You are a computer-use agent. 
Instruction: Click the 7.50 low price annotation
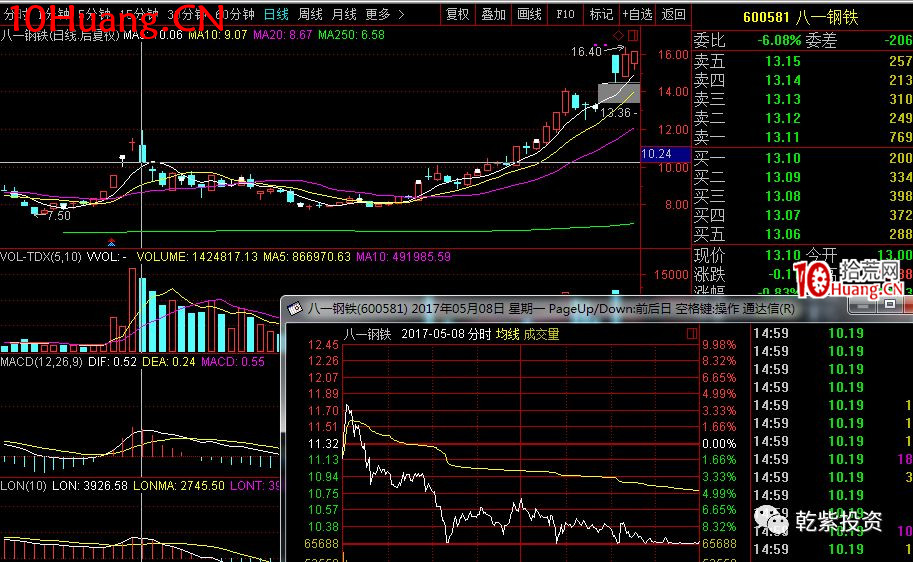coord(59,215)
